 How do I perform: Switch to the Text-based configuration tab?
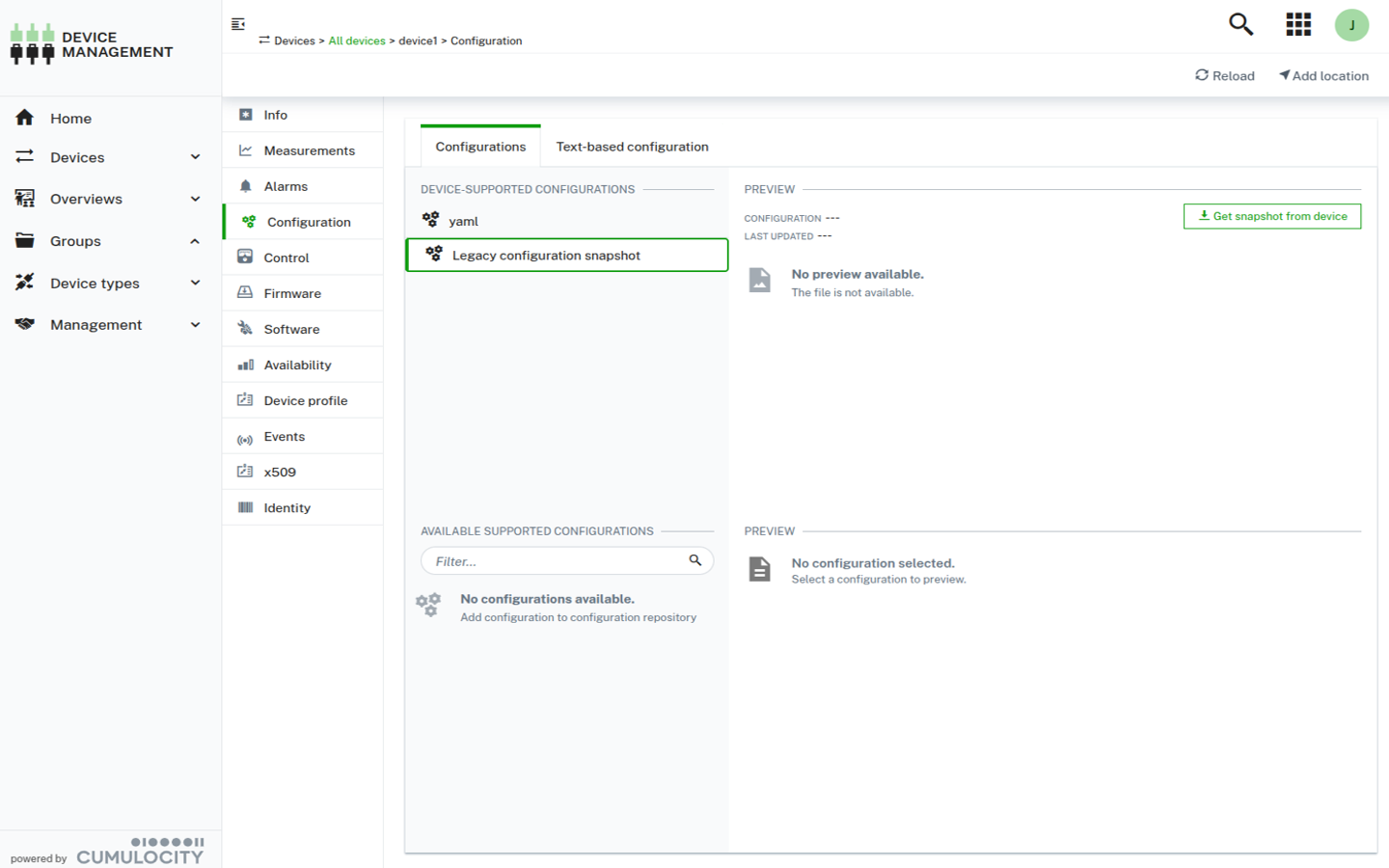632,146
